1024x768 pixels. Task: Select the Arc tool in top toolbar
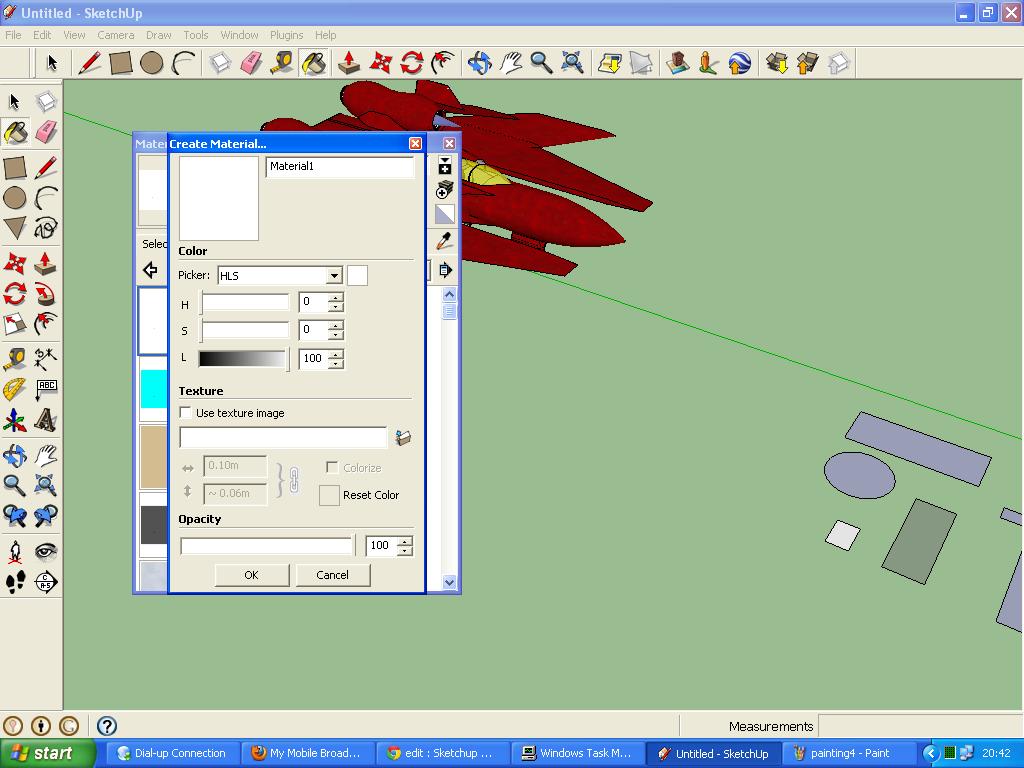[x=183, y=63]
